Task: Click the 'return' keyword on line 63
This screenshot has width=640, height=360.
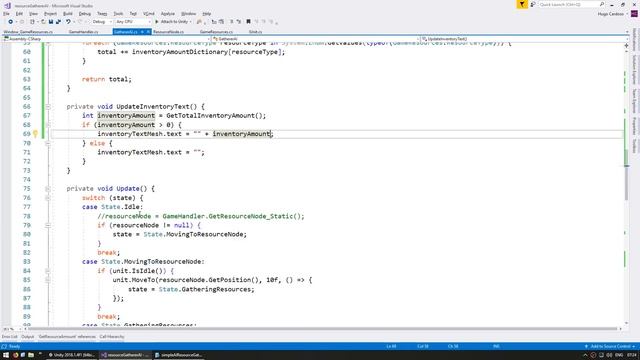Action: point(93,79)
